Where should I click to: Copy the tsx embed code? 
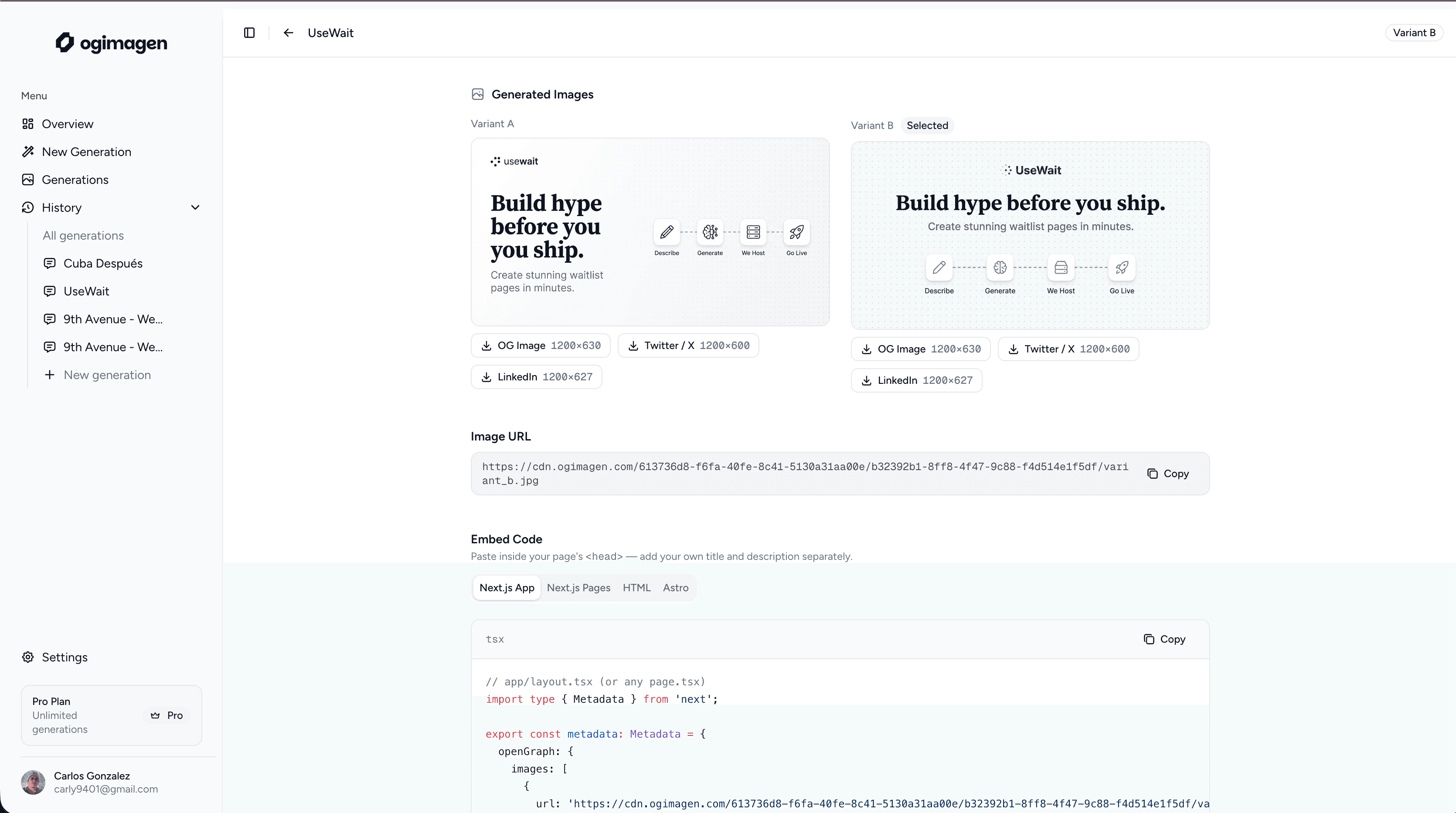point(1164,639)
